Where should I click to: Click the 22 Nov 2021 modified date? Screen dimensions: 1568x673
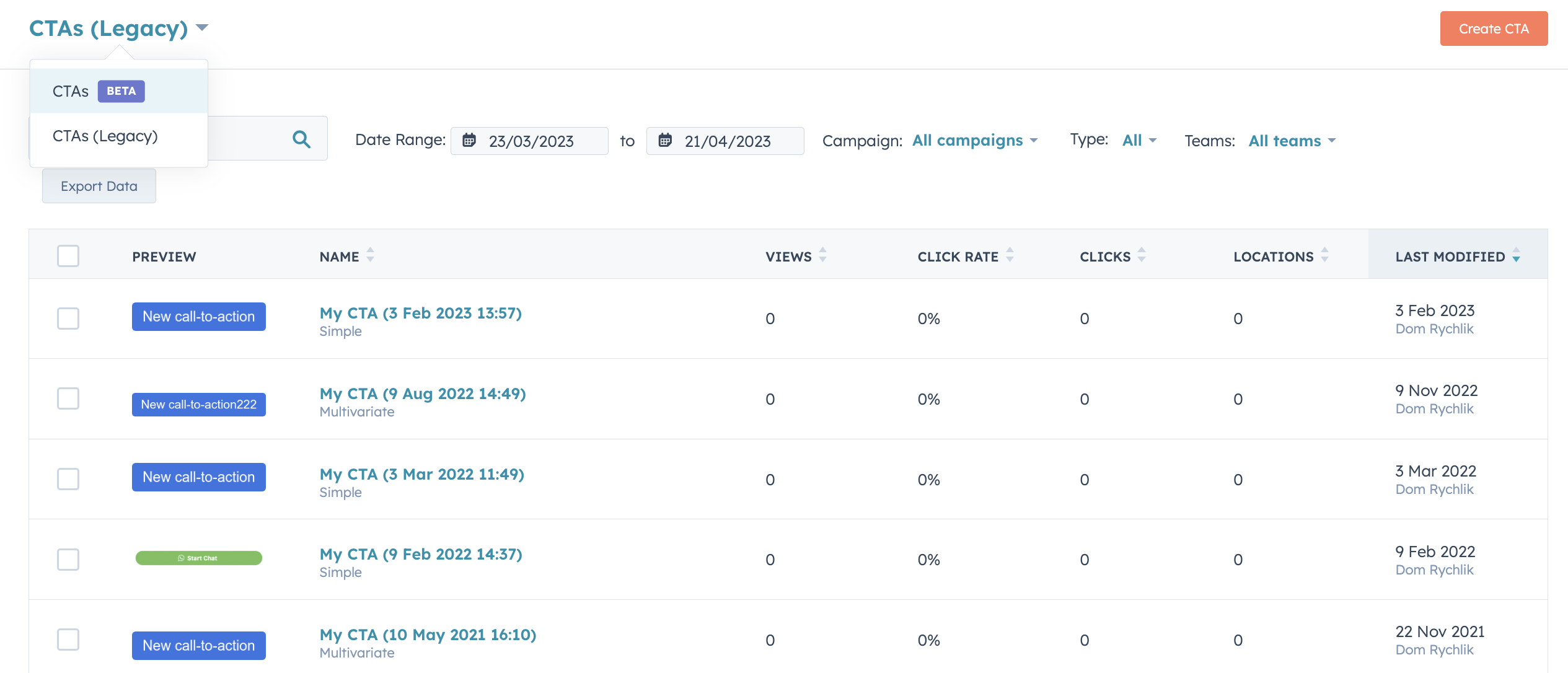click(x=1440, y=631)
